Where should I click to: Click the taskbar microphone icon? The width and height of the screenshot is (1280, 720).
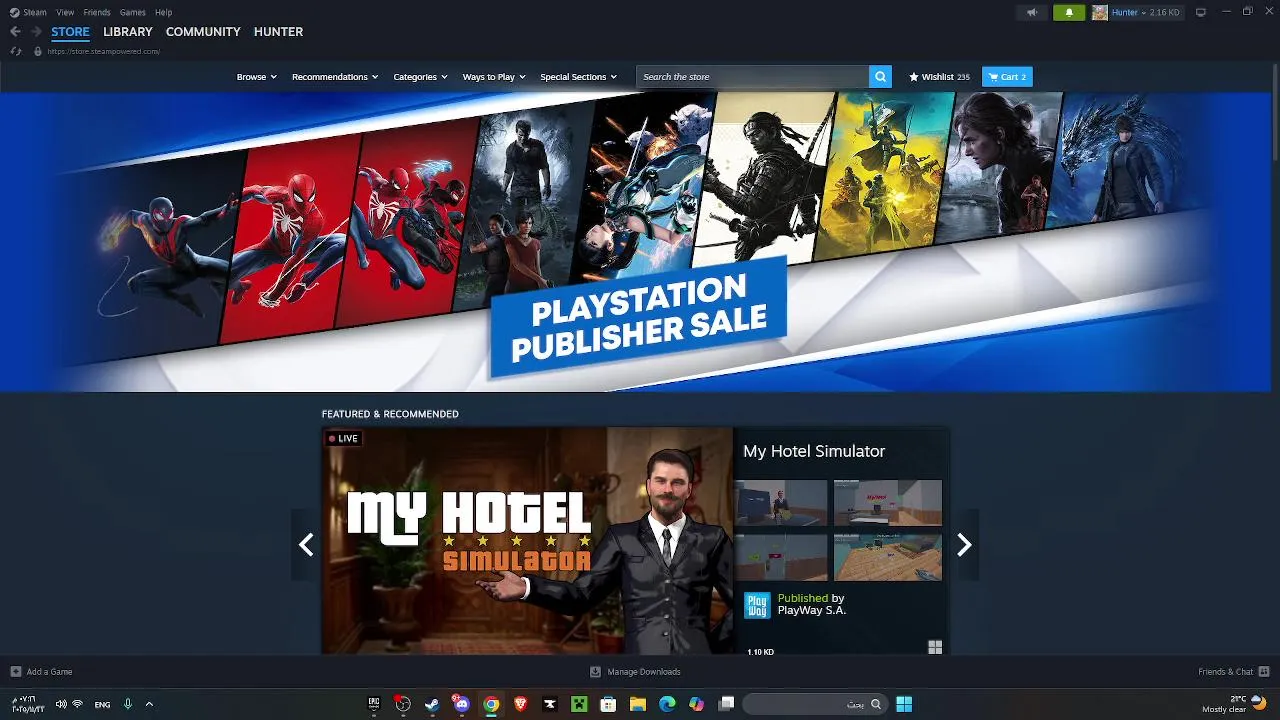point(128,704)
